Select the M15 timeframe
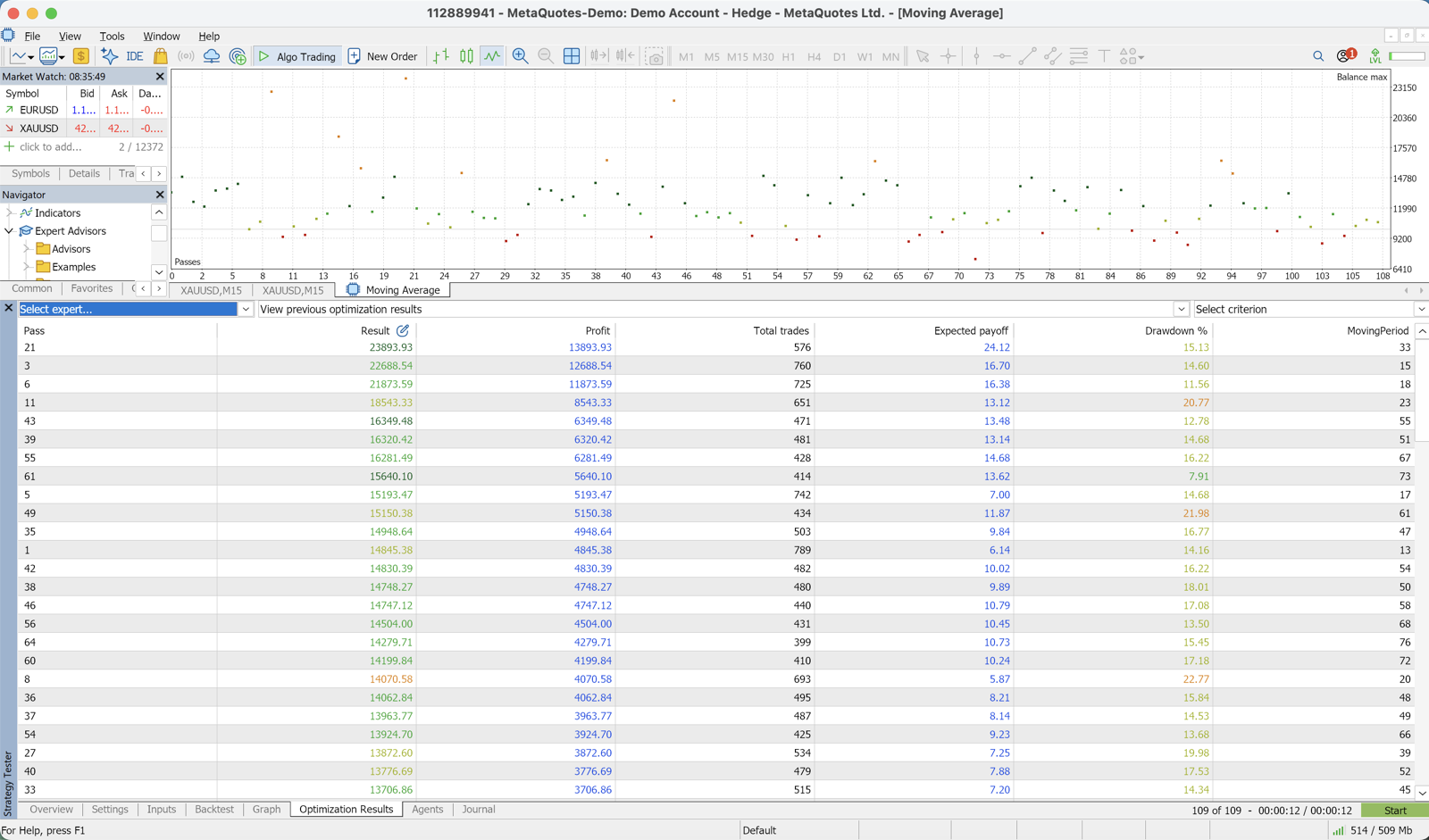1429x840 pixels. point(737,56)
